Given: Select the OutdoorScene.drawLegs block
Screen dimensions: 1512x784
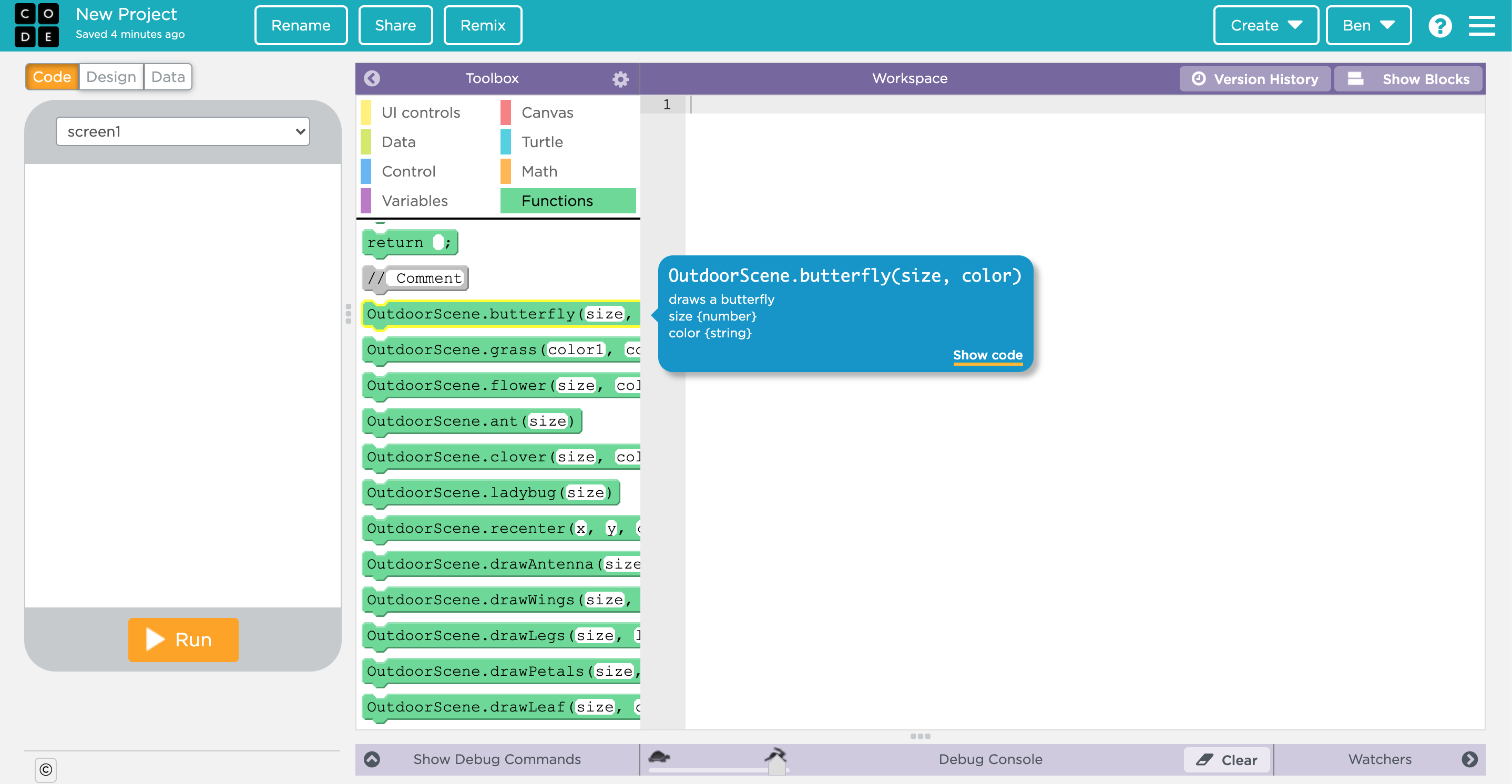Looking at the screenshot, I should (500, 636).
